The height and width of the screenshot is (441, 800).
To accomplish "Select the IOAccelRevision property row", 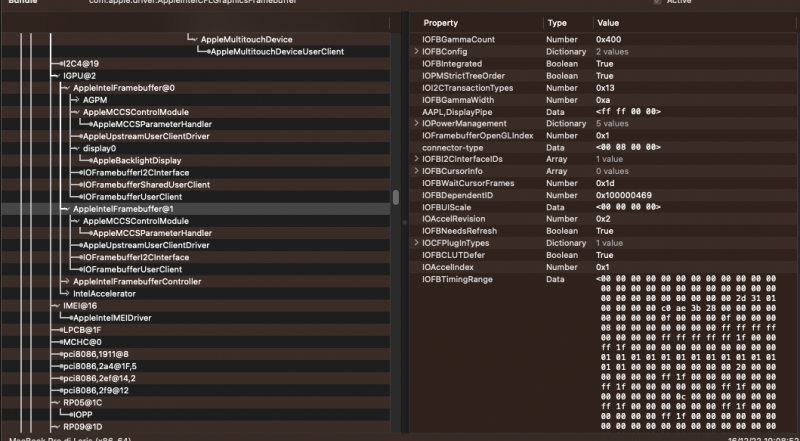I will (604, 219).
